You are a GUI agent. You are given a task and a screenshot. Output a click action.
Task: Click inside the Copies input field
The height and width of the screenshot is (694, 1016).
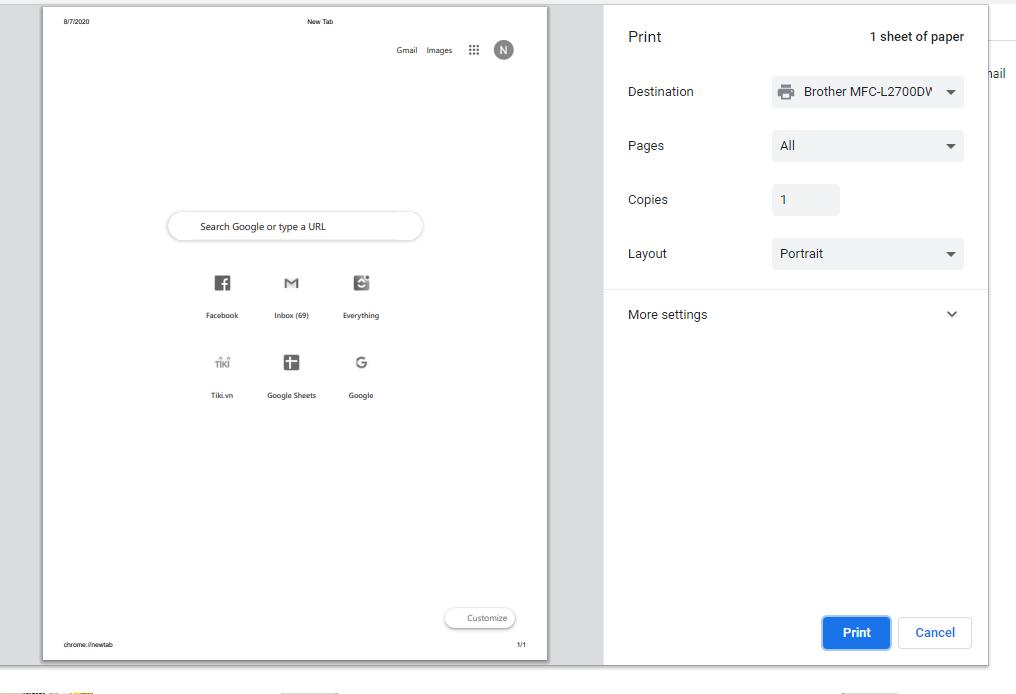coord(805,199)
